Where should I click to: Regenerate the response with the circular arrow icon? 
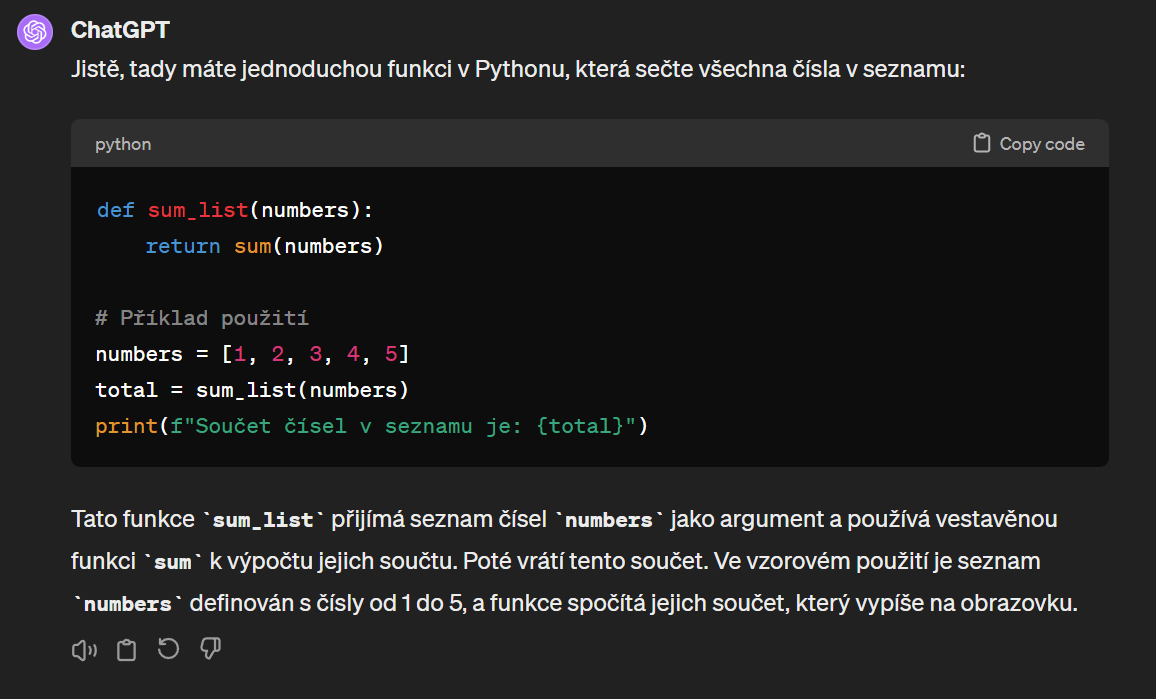click(168, 650)
